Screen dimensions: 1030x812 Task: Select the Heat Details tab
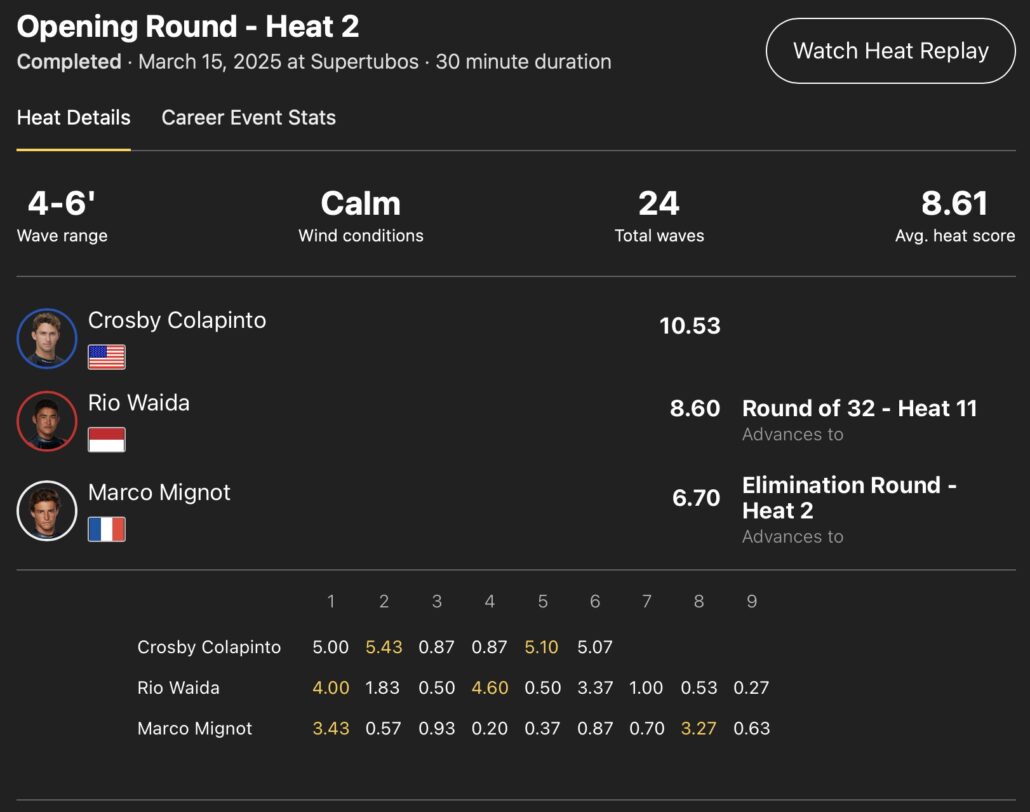tap(73, 118)
